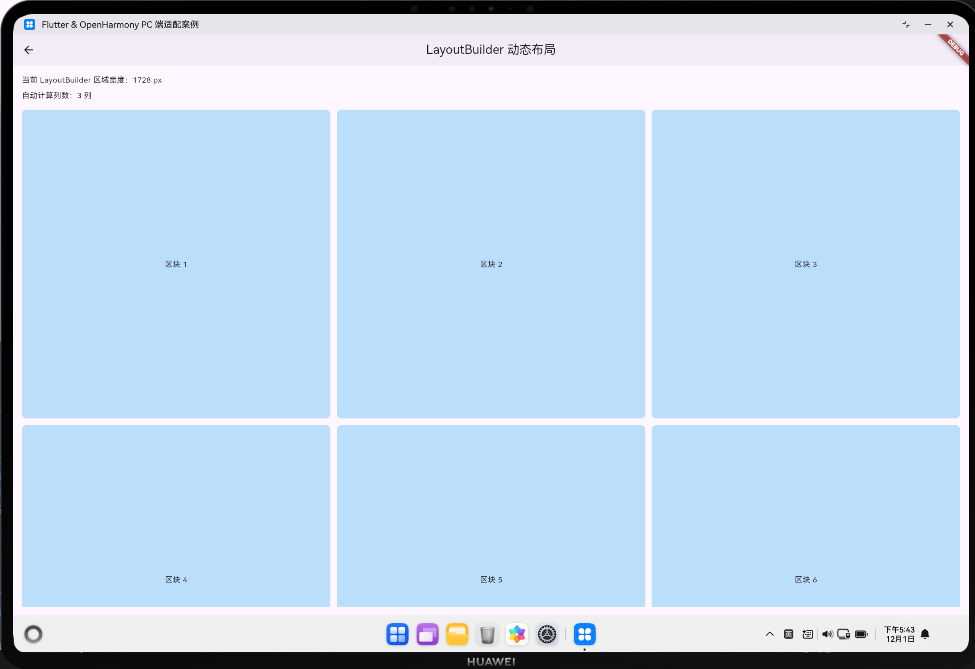The width and height of the screenshot is (975, 669).
Task: Minimize the Flutter app window
Action: tap(928, 24)
